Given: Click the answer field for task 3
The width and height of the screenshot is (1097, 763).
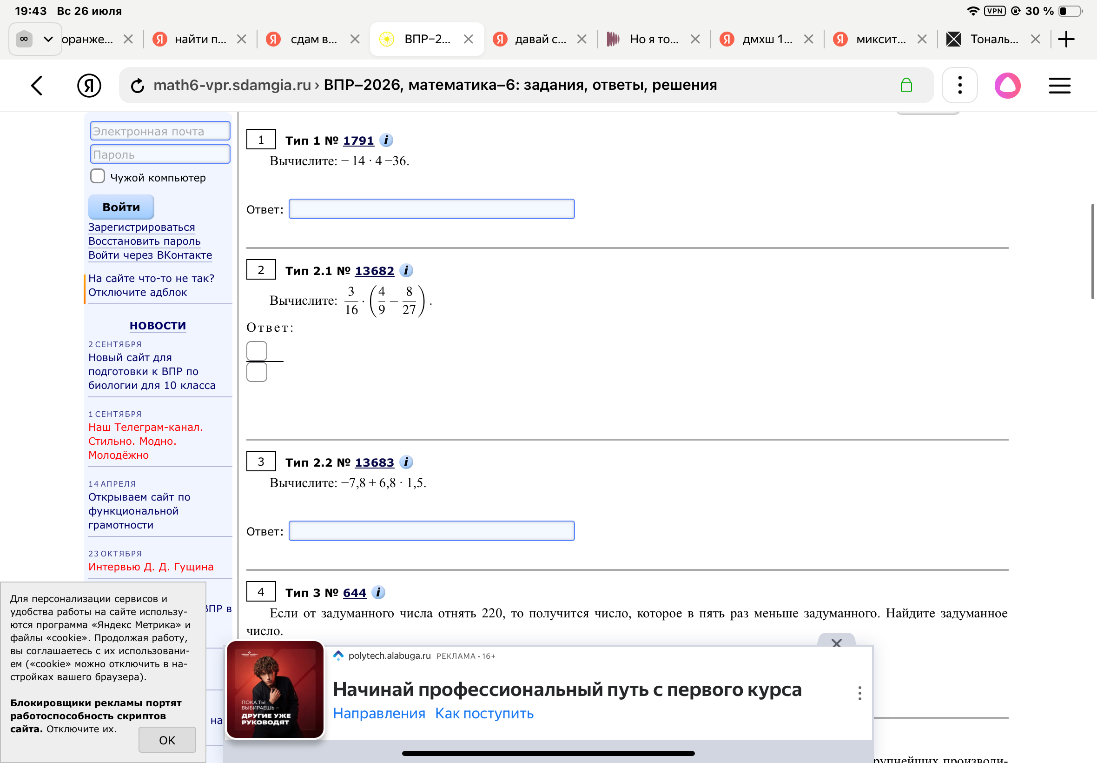Looking at the screenshot, I should click(x=432, y=531).
